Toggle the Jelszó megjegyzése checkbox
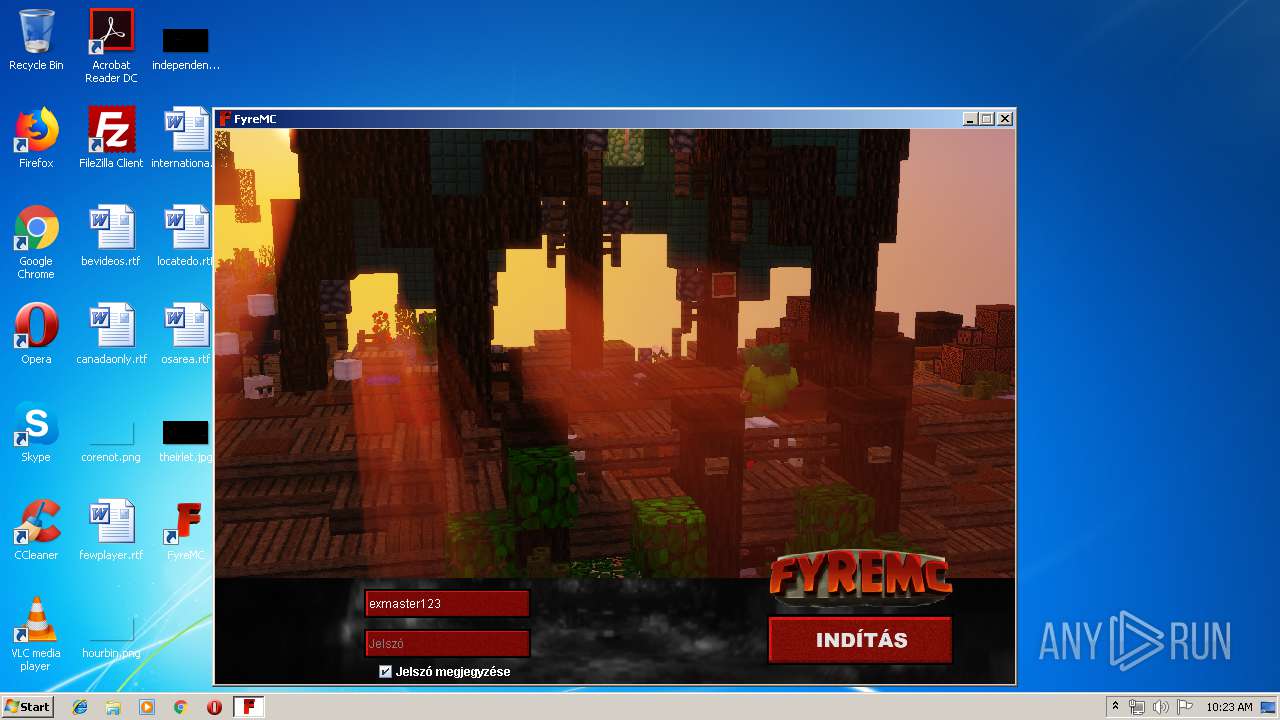This screenshot has width=1280, height=720. (x=385, y=672)
